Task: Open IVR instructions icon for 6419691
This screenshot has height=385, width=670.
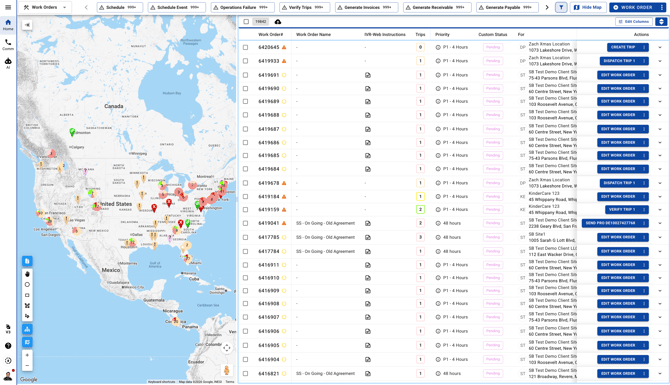Action: [x=367, y=75]
